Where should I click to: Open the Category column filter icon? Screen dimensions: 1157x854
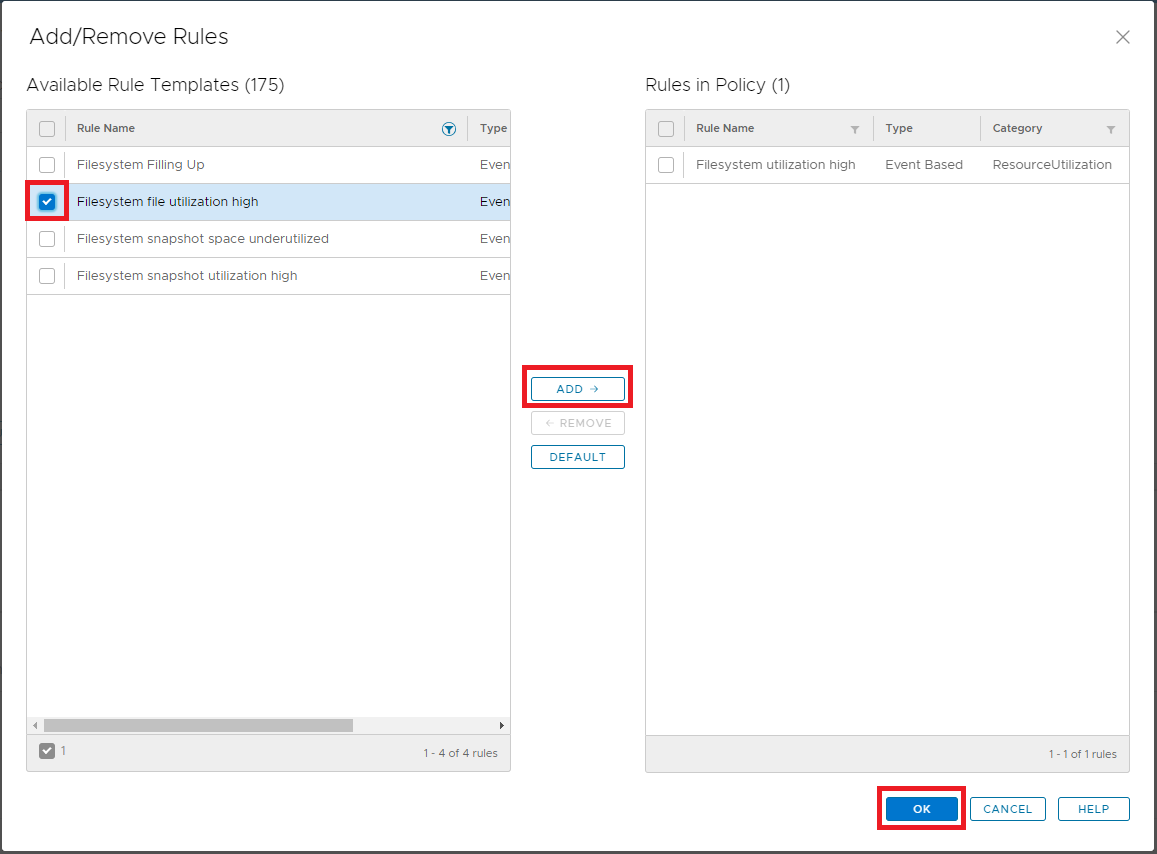pos(1110,128)
